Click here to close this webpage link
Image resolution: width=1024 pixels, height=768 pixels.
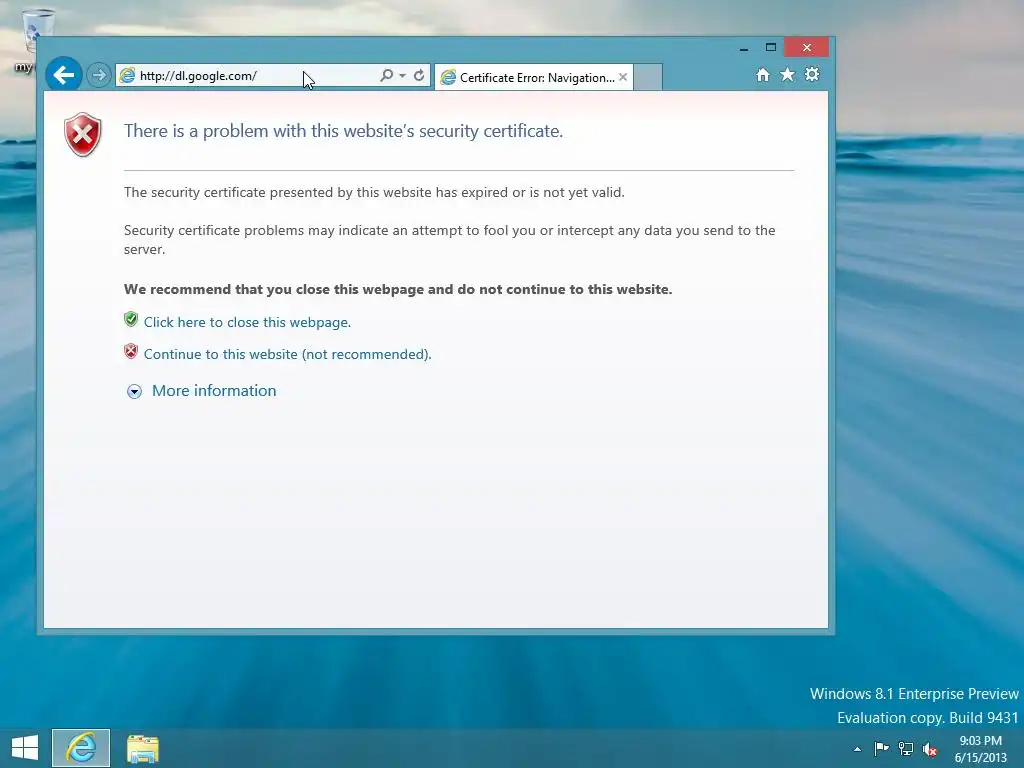[x=247, y=322]
